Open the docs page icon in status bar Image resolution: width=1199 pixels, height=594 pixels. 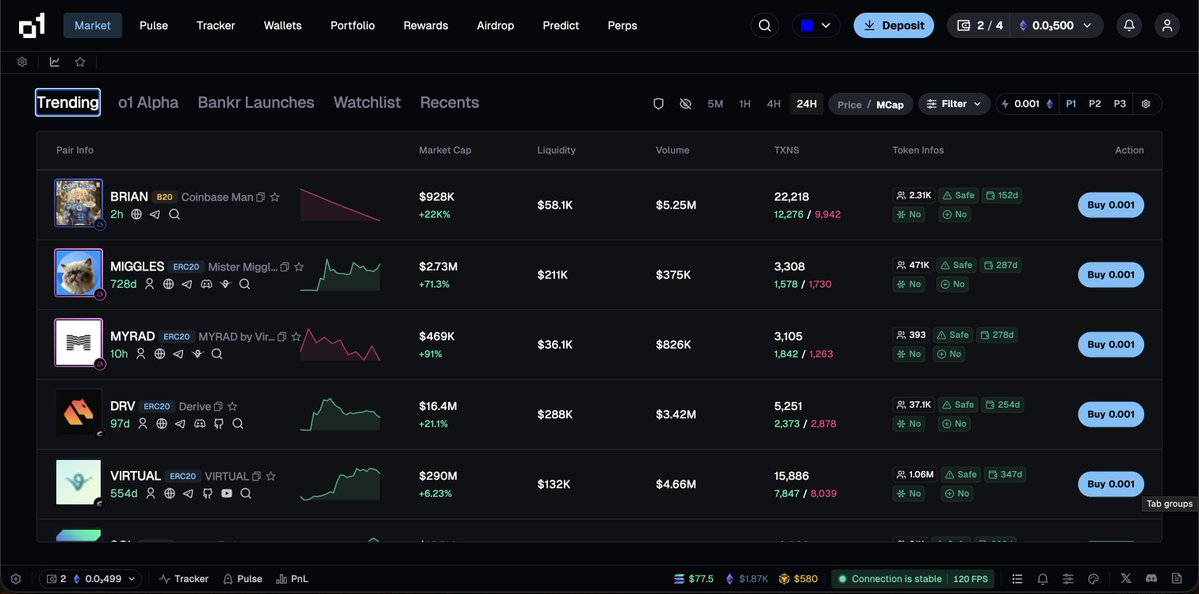pos(1176,579)
